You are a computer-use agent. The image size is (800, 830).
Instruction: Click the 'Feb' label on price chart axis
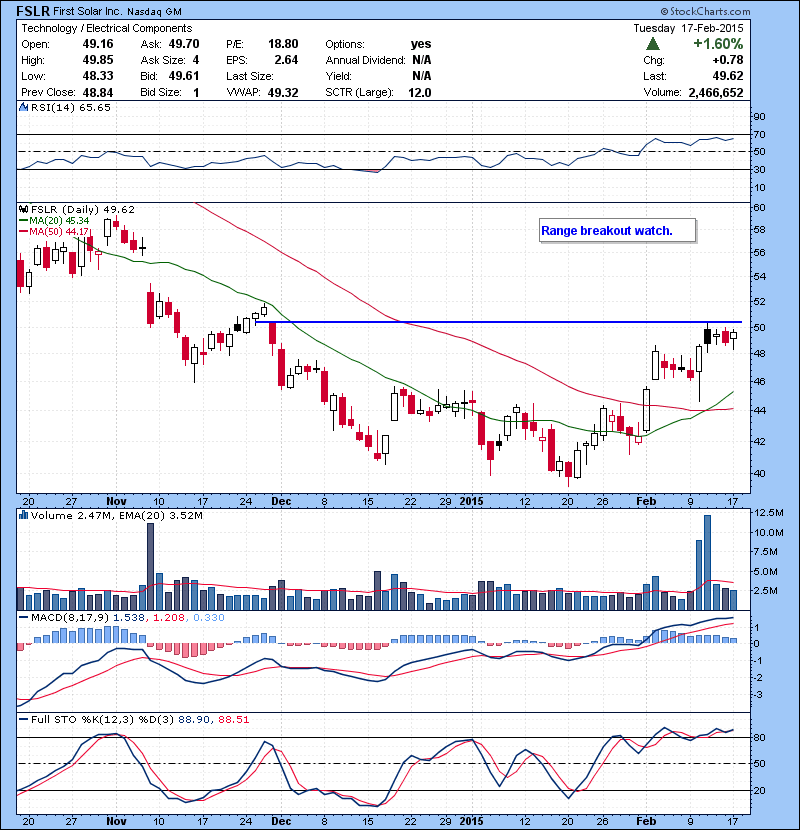click(x=646, y=501)
